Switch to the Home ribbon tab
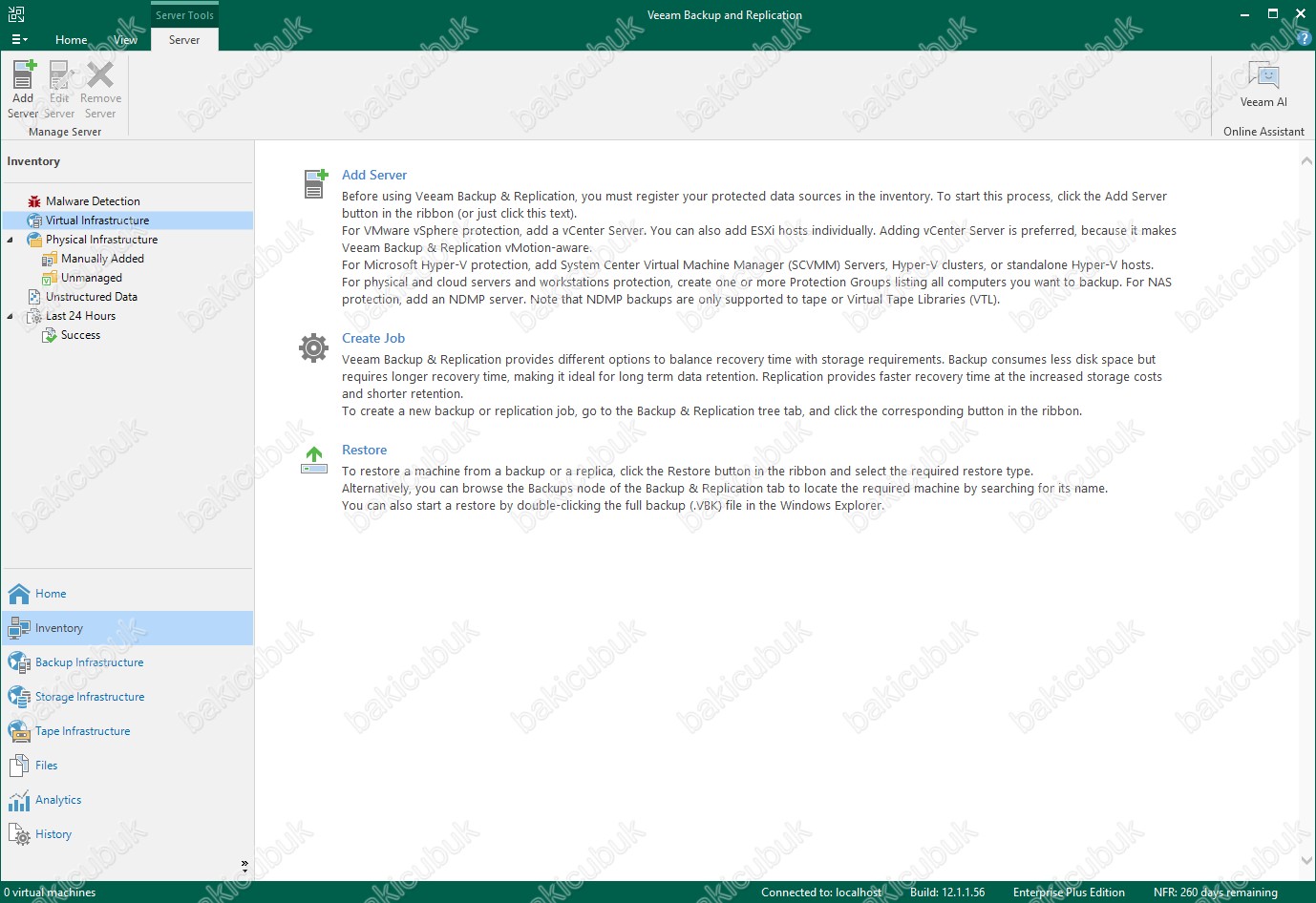The image size is (1316, 903). click(72, 39)
